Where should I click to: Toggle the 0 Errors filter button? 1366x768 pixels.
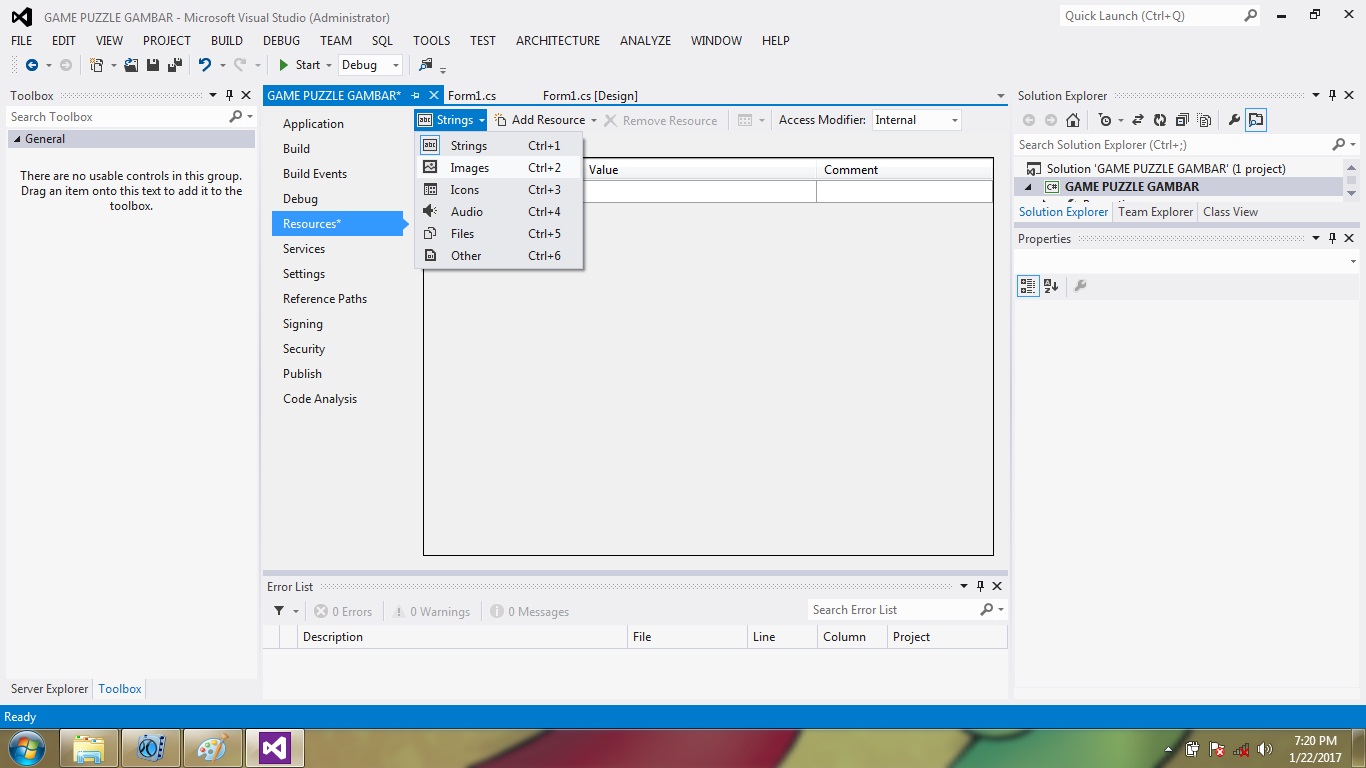click(x=343, y=612)
